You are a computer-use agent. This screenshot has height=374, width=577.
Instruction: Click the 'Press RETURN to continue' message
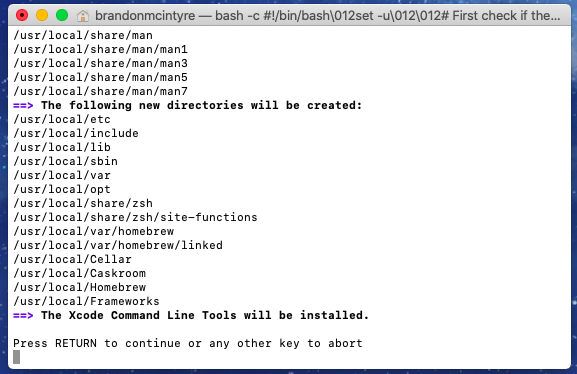[188, 343]
